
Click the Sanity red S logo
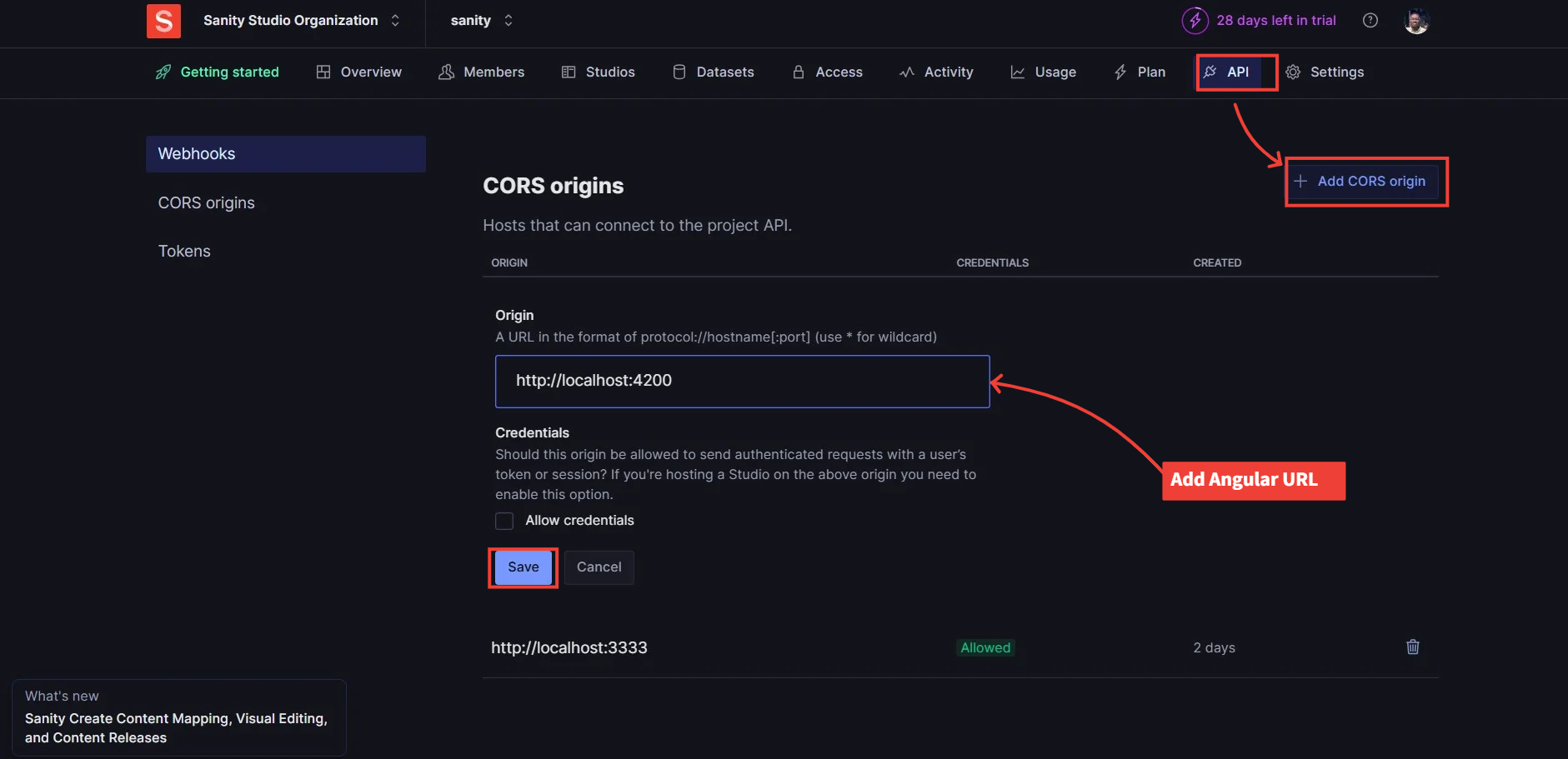coord(163,21)
